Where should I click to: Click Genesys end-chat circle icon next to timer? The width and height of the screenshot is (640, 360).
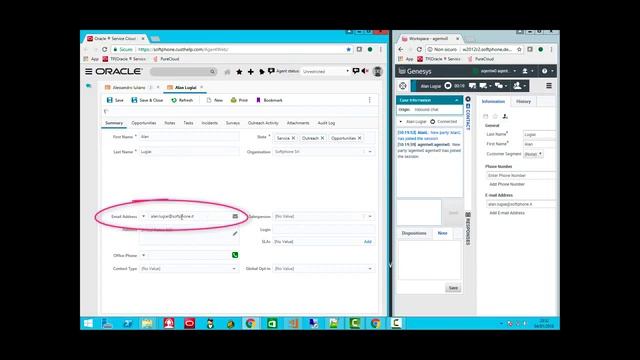tap(448, 86)
